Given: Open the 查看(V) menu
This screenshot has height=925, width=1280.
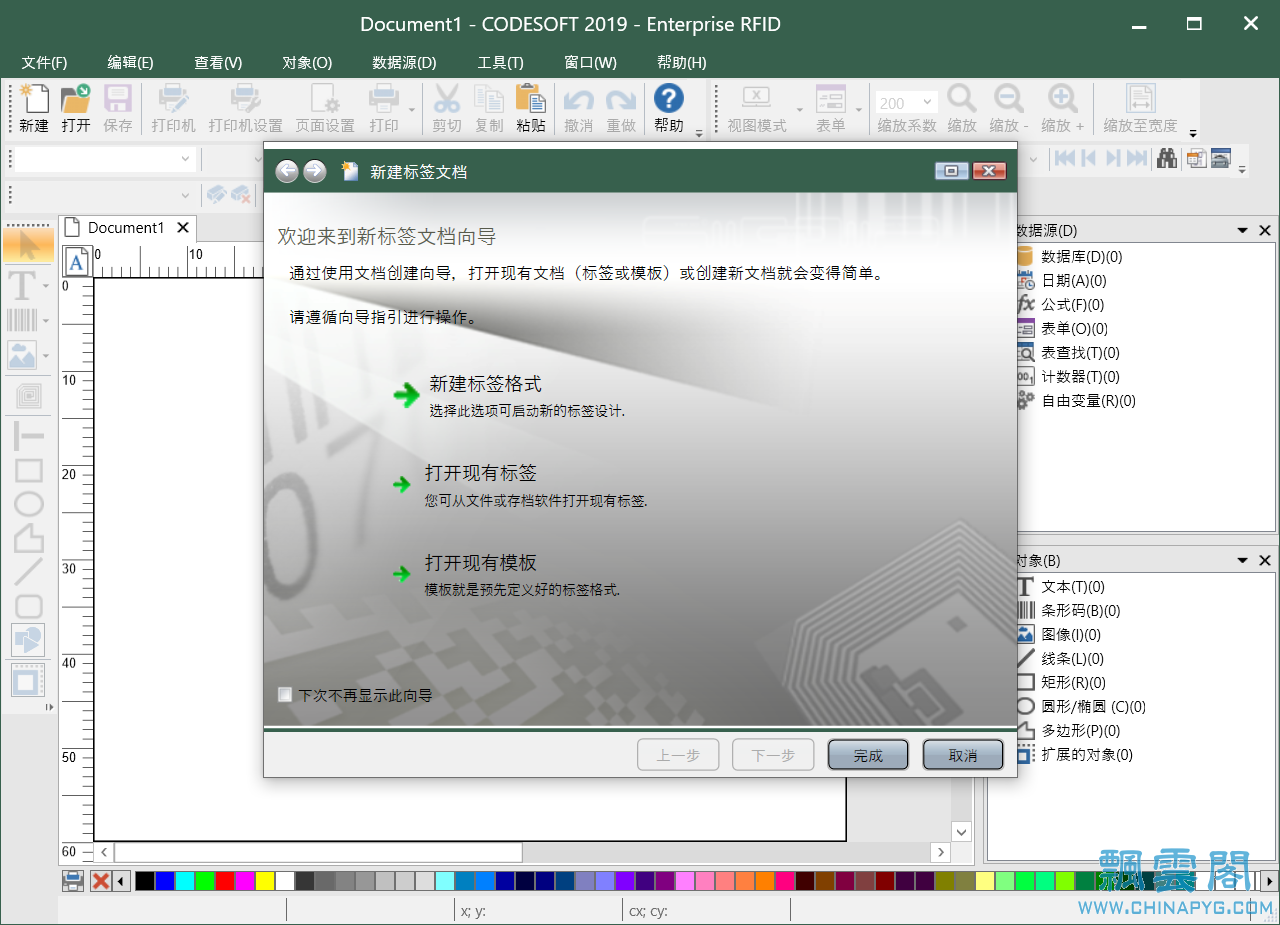Looking at the screenshot, I should coord(218,62).
